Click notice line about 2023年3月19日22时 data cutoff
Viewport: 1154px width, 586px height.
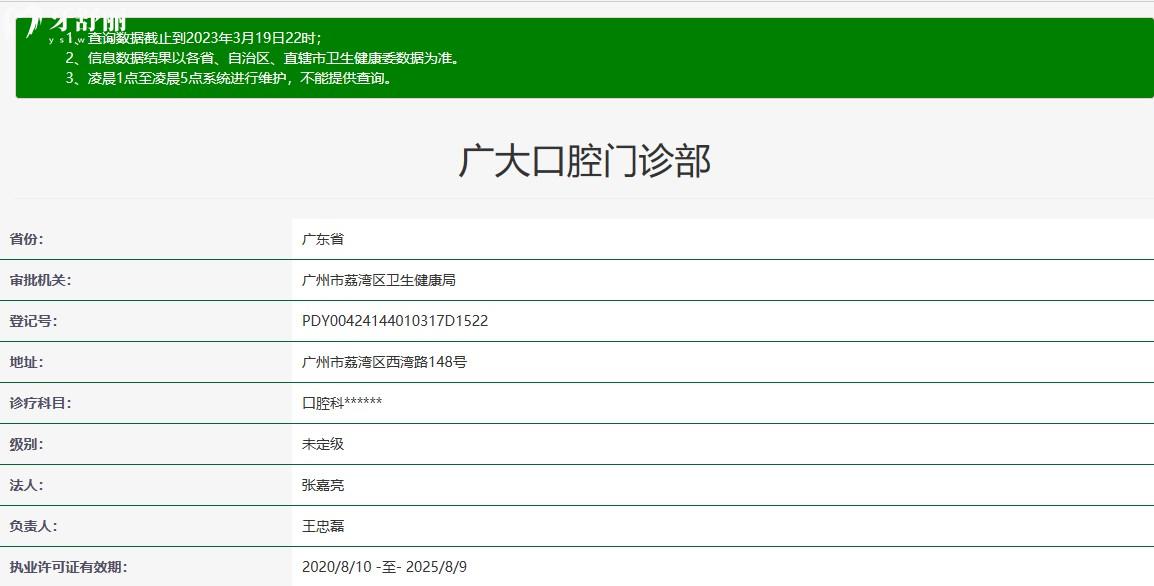194,38
